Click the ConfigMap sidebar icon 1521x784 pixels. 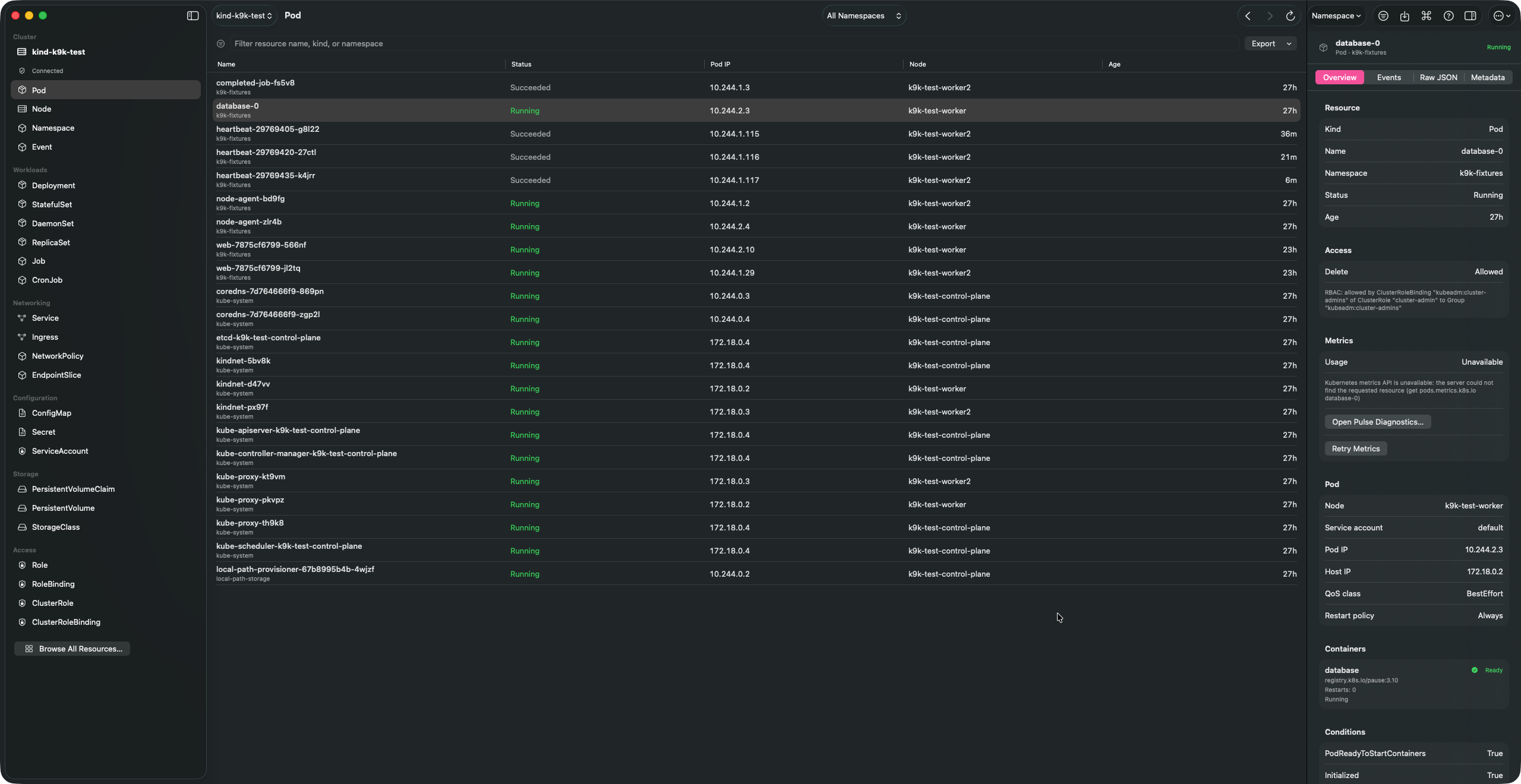22,413
